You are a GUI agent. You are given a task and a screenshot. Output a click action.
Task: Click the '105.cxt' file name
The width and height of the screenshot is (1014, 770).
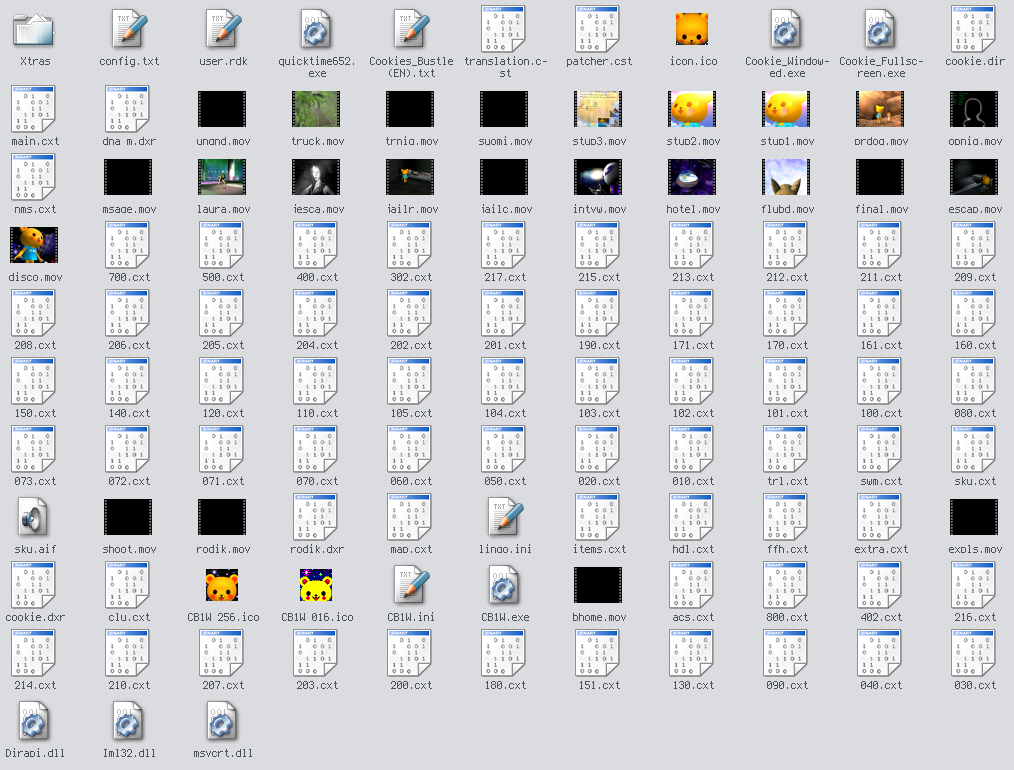coord(411,413)
